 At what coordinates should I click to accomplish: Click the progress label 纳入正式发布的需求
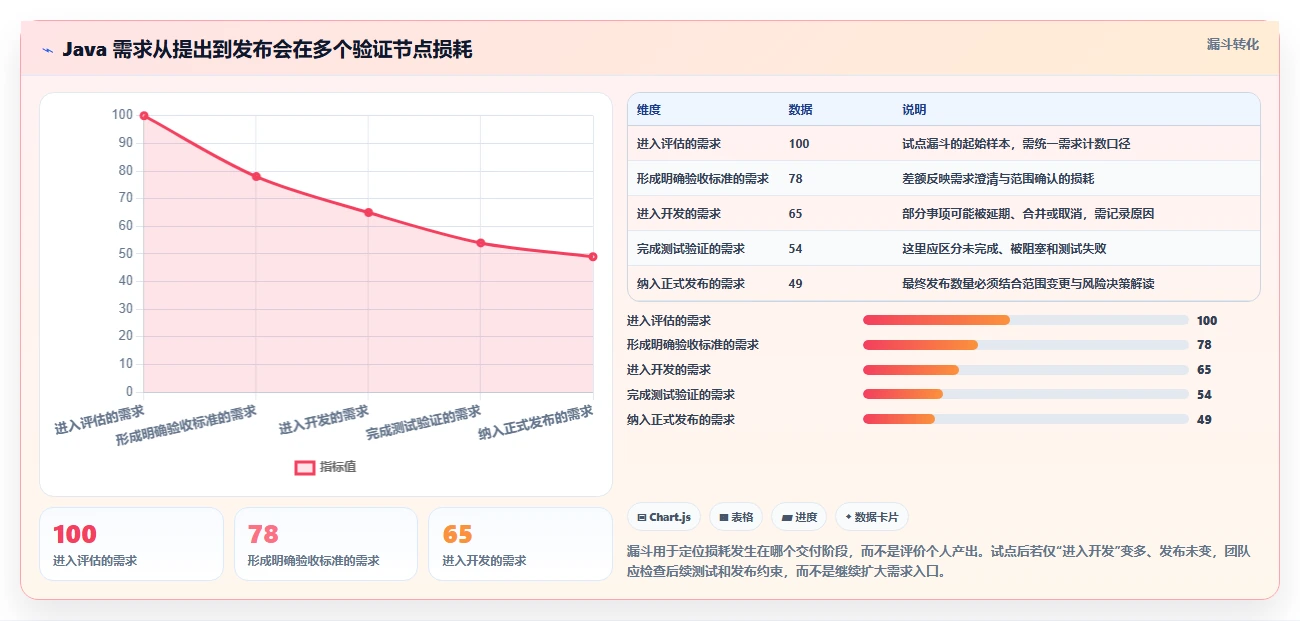click(x=681, y=420)
